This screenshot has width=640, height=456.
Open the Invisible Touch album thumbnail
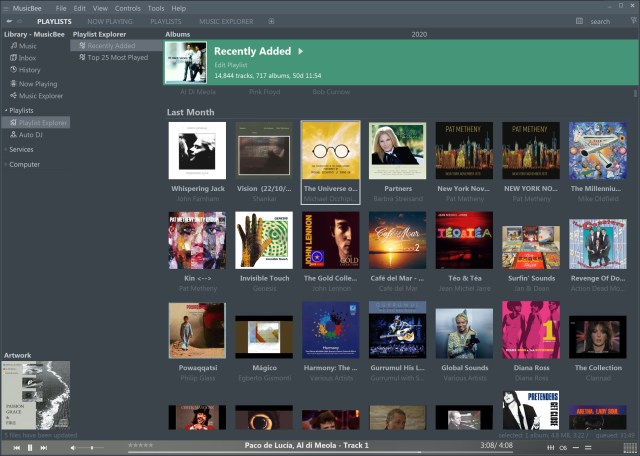pyautogui.click(x=263, y=241)
